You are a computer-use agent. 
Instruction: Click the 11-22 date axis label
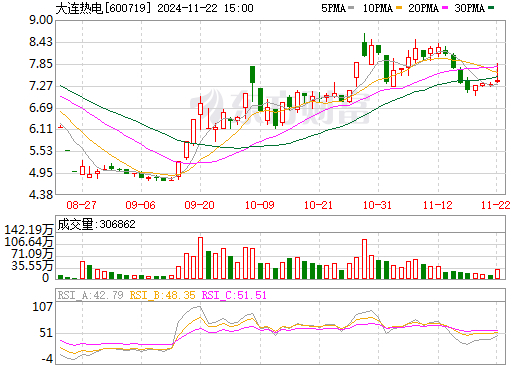496,205
